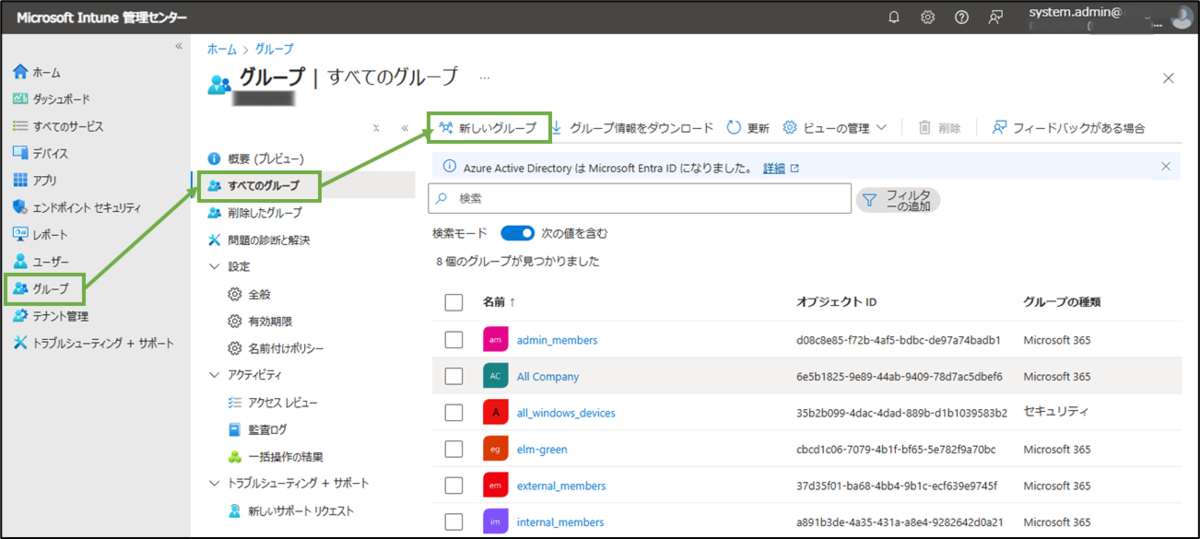The height and width of the screenshot is (539, 1200).
Task: Open すべてのサービス in the sidebar
Action: click(58, 126)
